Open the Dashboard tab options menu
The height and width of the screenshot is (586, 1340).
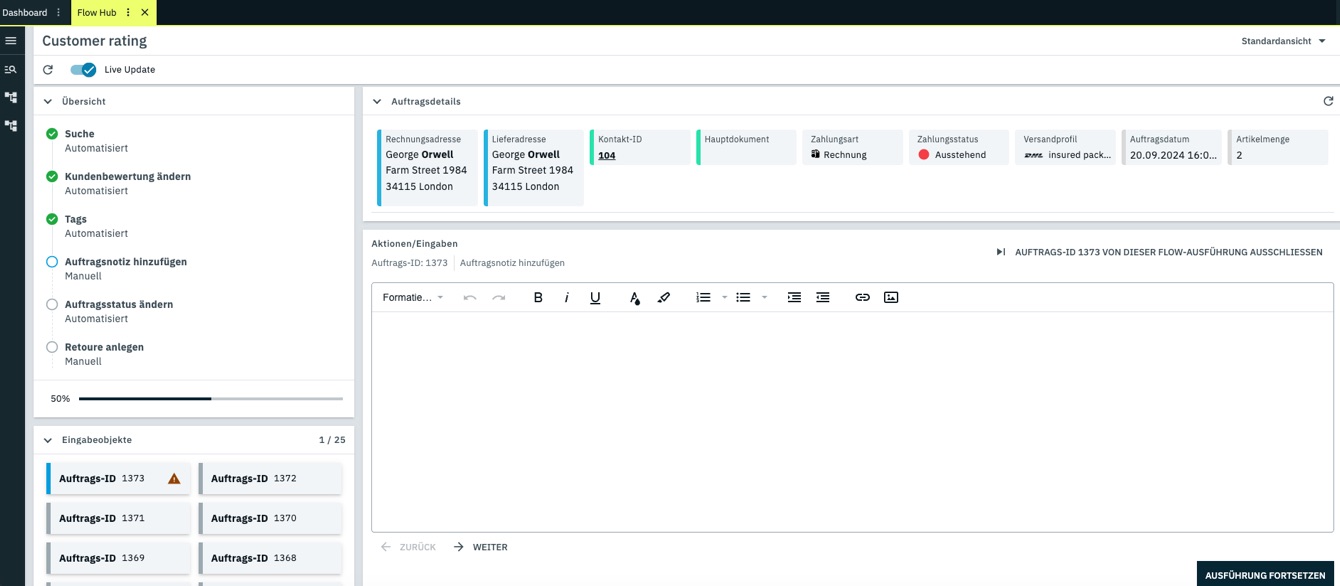[58, 13]
